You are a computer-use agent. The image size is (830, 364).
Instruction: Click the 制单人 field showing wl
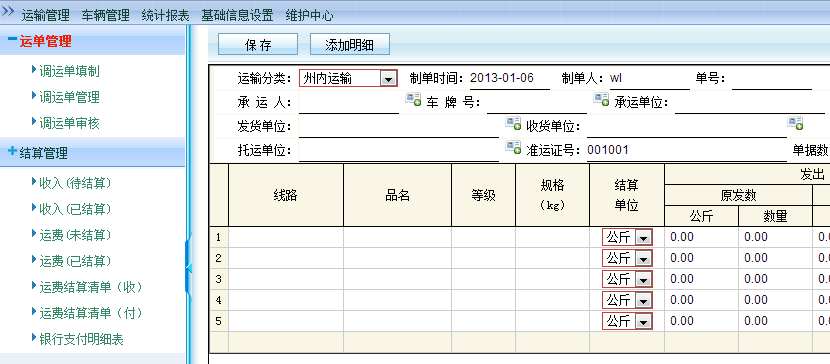tap(649, 79)
